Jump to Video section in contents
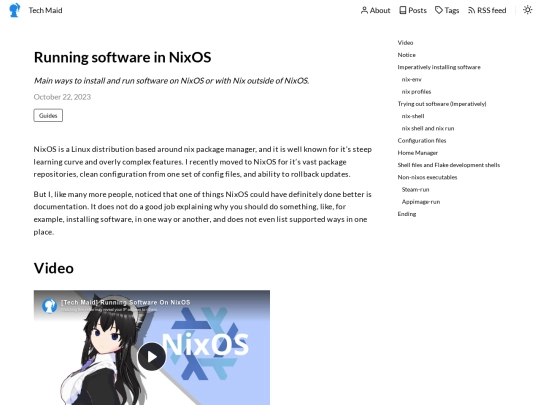The height and width of the screenshot is (405, 540). [405, 43]
